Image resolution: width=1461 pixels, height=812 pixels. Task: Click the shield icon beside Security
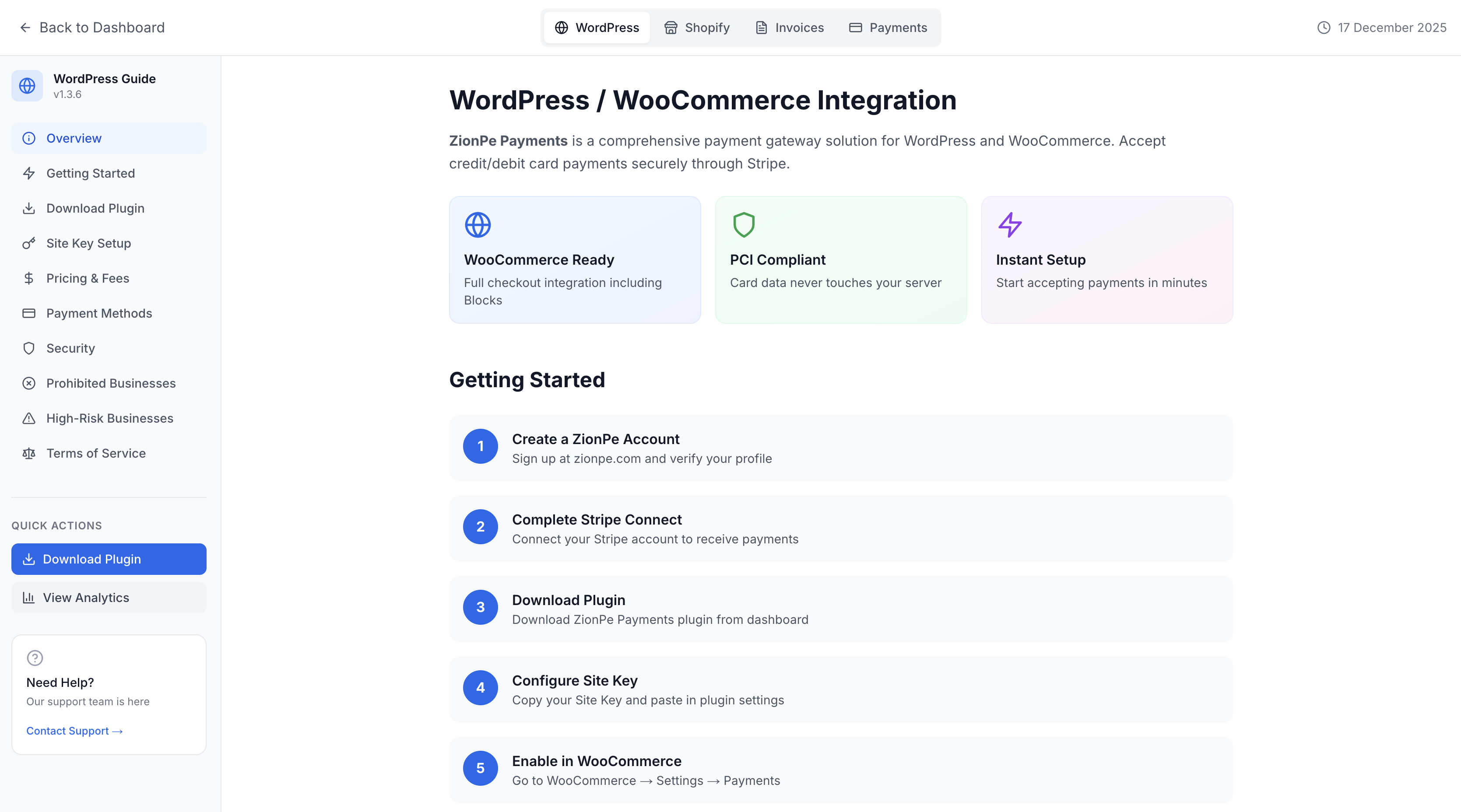point(29,348)
